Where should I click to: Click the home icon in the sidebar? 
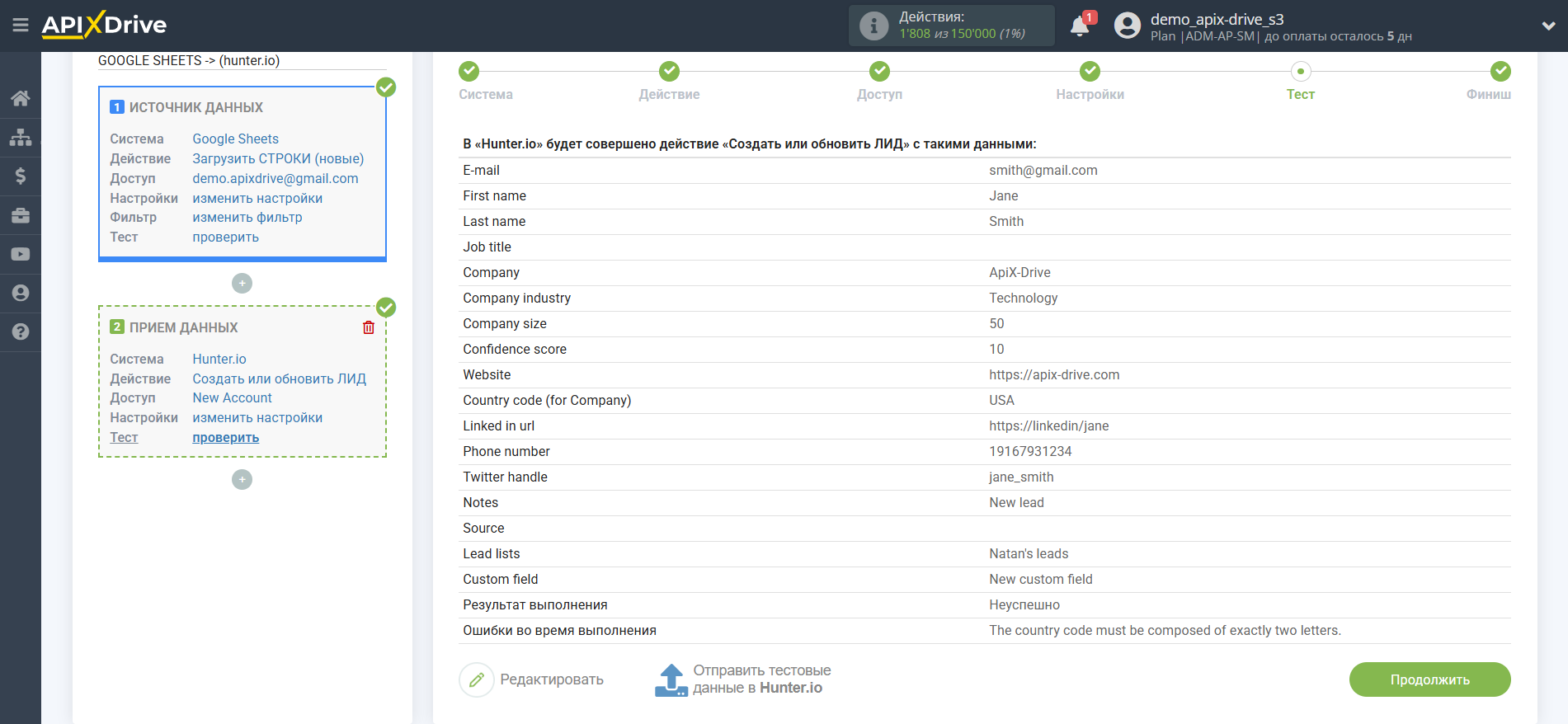(21, 99)
